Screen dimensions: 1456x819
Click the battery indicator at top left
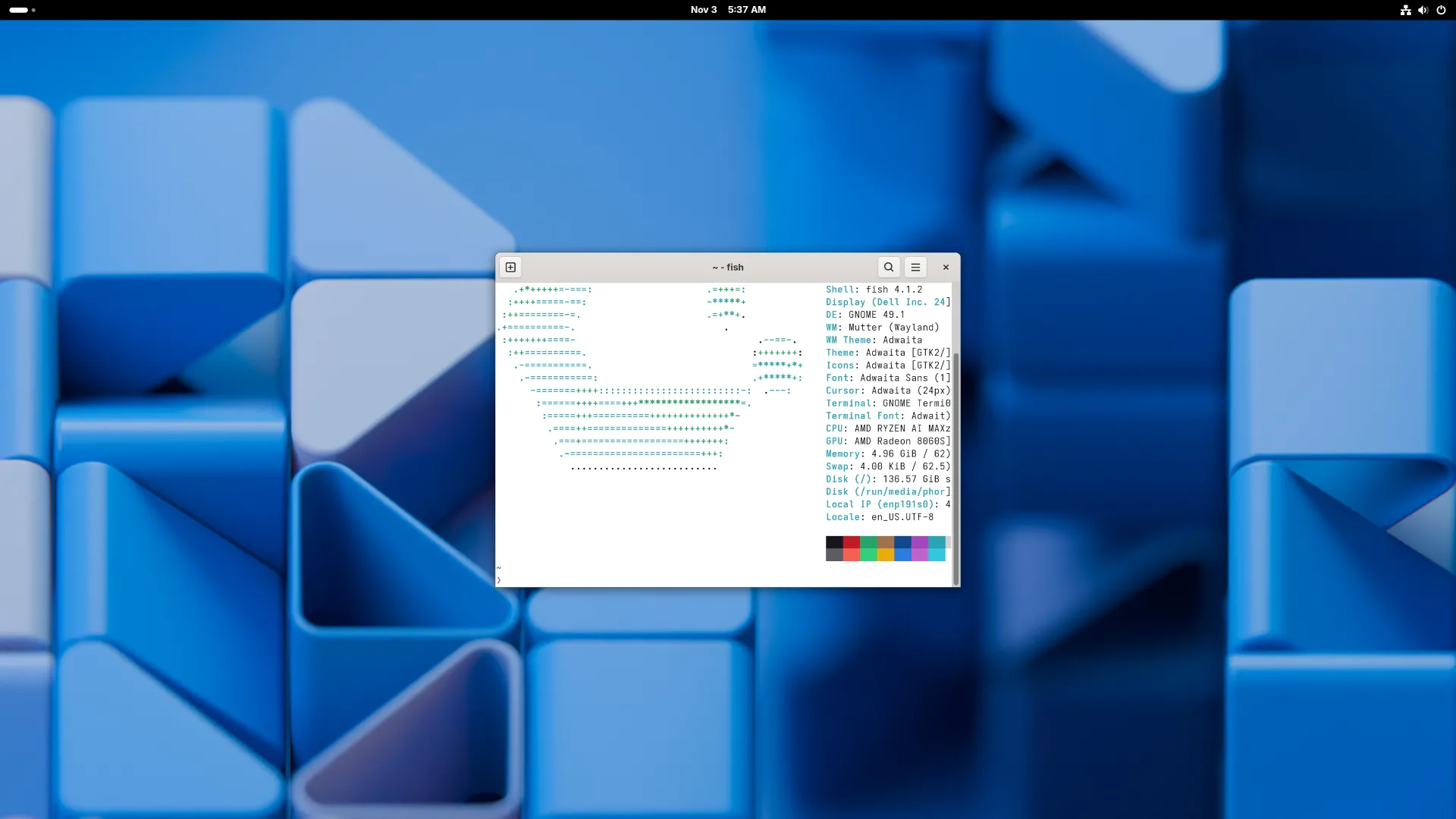[x=19, y=10]
